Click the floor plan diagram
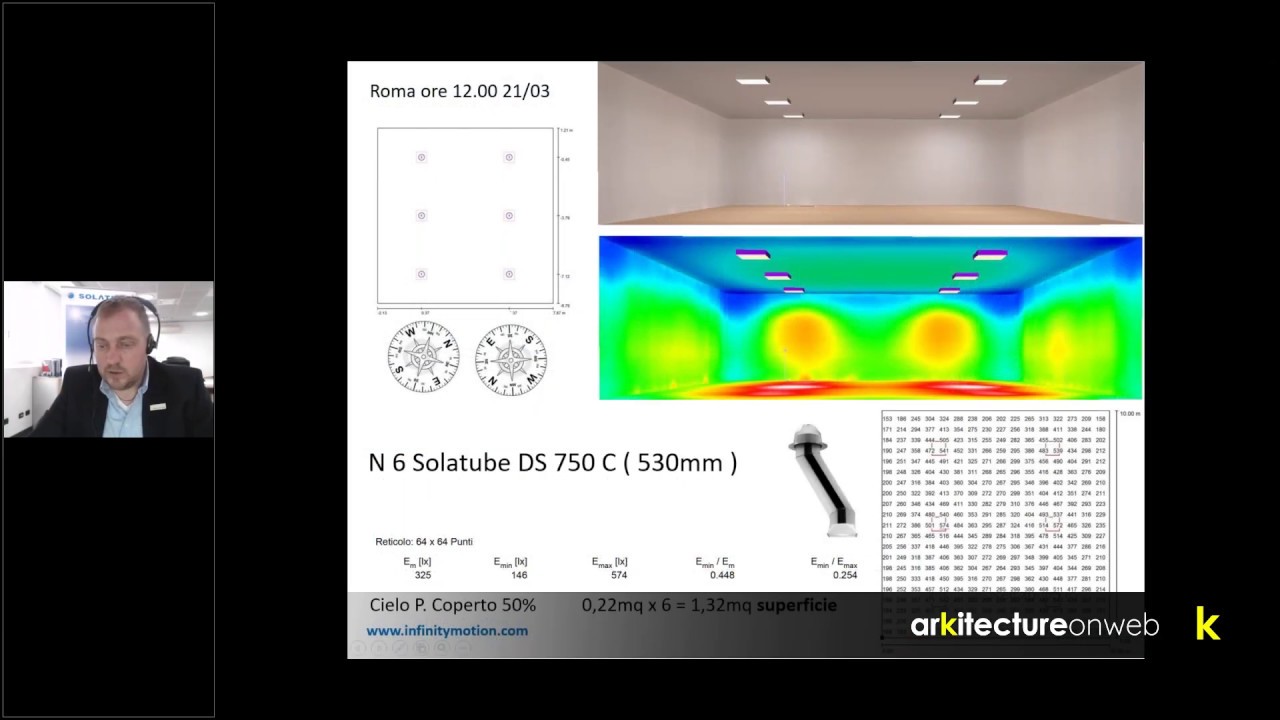Viewport: 1280px width, 720px height. tap(466, 216)
